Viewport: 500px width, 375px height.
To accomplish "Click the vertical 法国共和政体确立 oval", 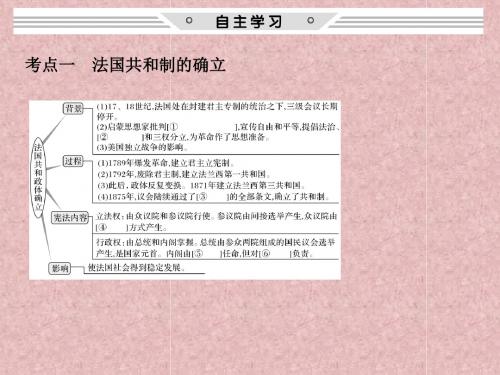I will tap(38, 177).
